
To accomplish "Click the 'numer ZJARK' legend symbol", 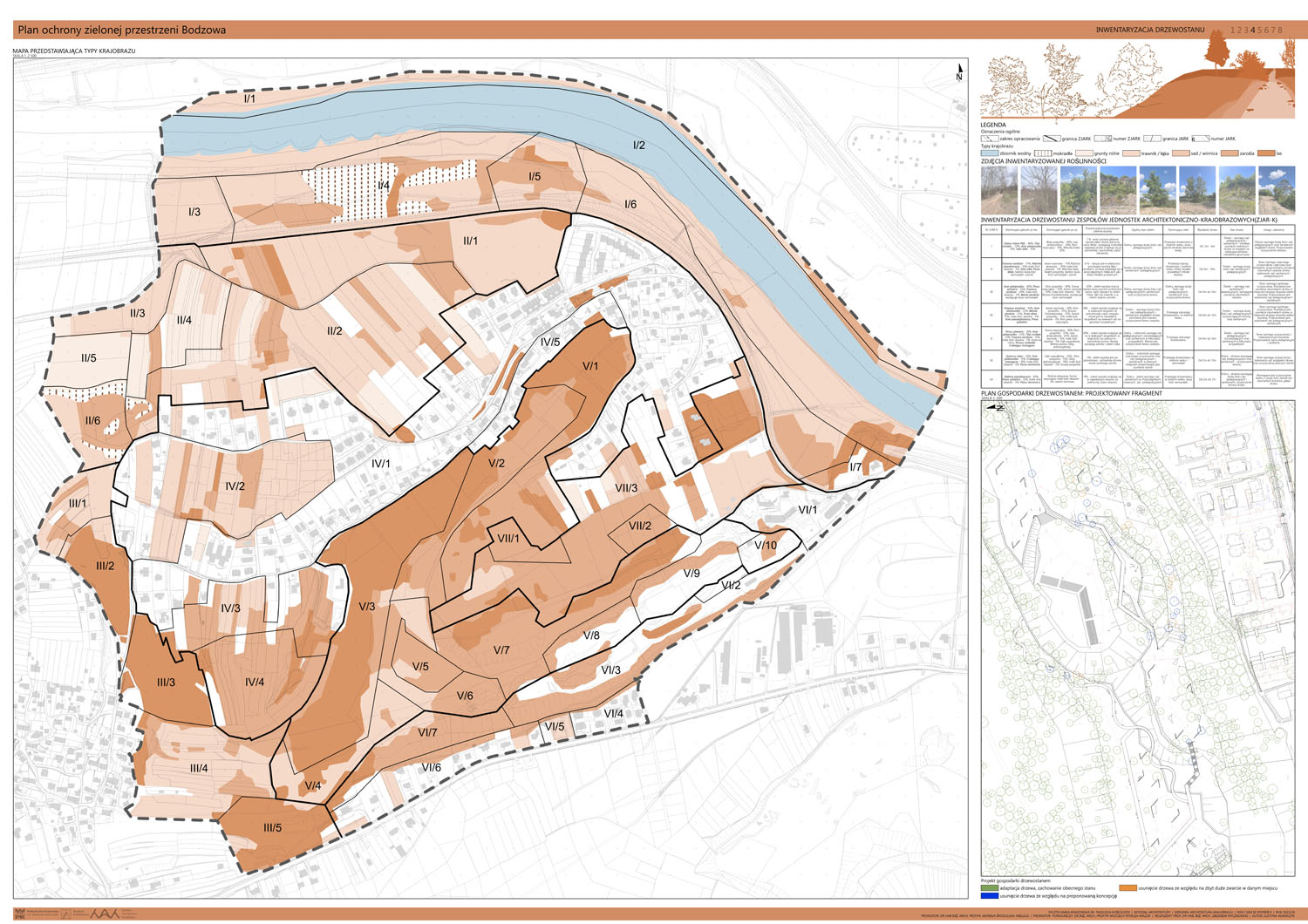I will coord(1103,139).
